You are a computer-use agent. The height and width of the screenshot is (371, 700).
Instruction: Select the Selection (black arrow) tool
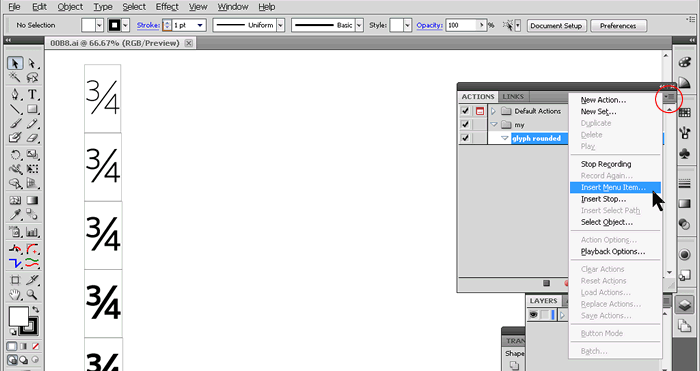tap(15, 63)
